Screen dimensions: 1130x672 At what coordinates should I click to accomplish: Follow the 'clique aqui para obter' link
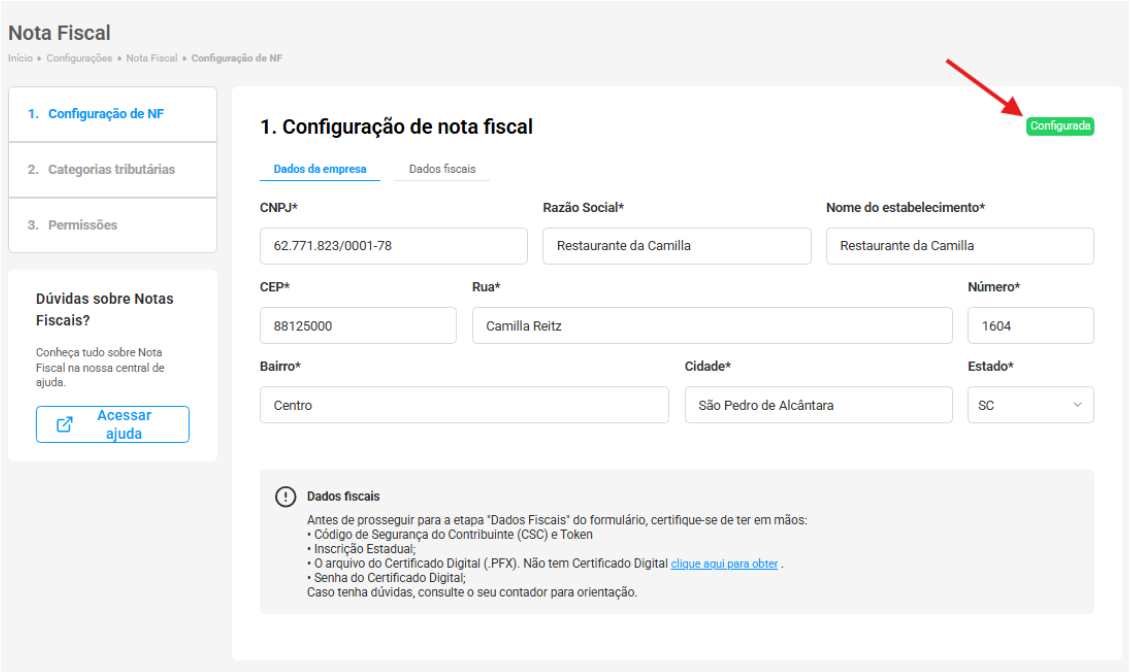click(724, 564)
